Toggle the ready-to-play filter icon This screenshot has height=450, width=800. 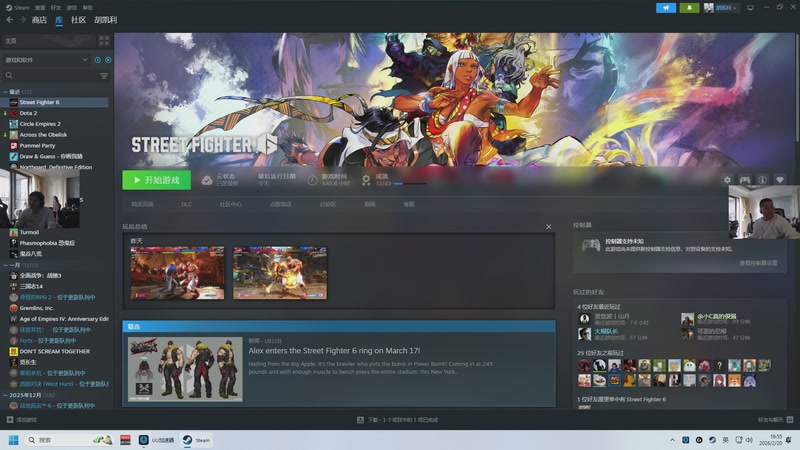[108, 60]
